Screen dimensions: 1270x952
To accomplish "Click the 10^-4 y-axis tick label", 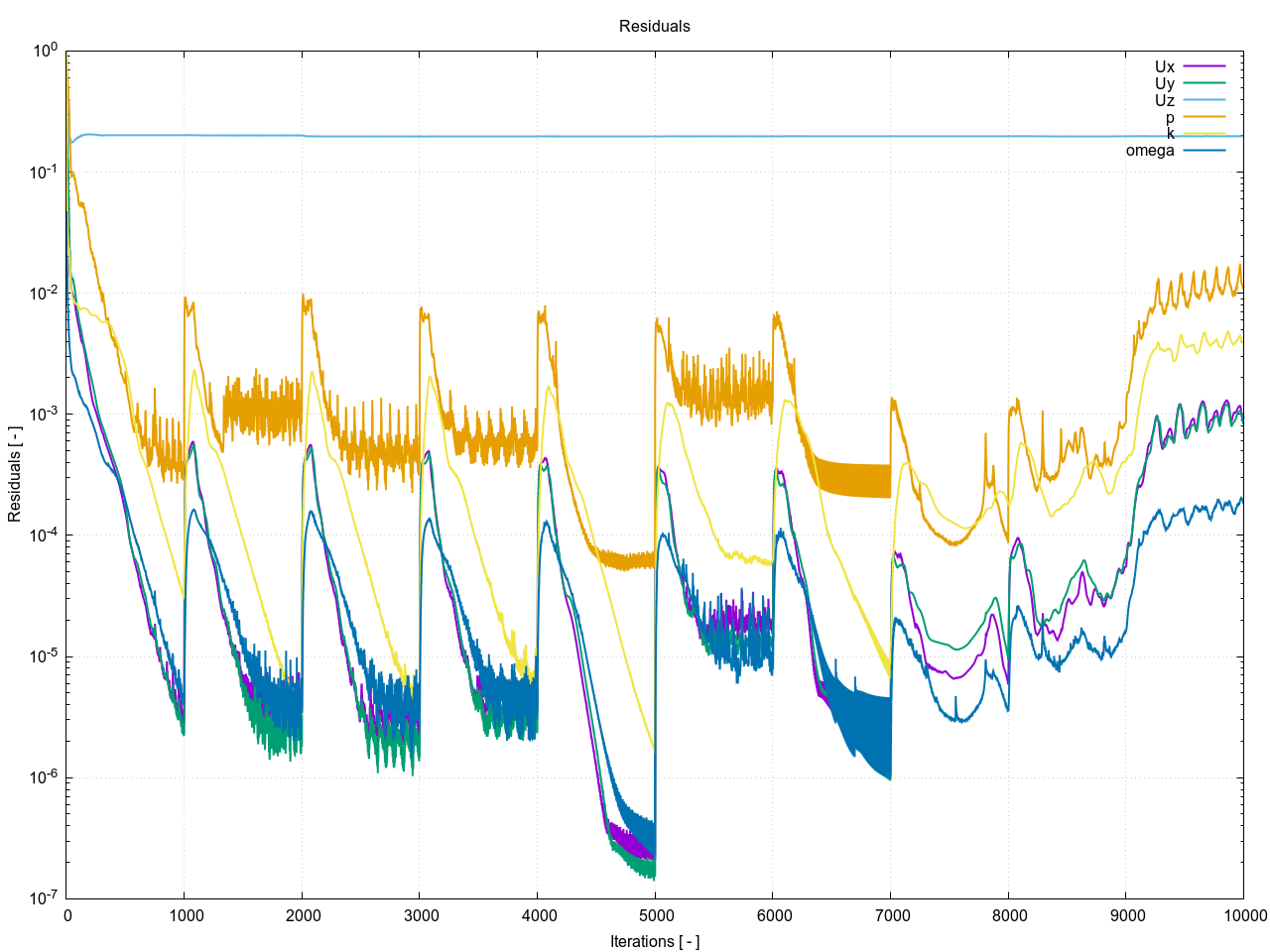I will tap(44, 535).
